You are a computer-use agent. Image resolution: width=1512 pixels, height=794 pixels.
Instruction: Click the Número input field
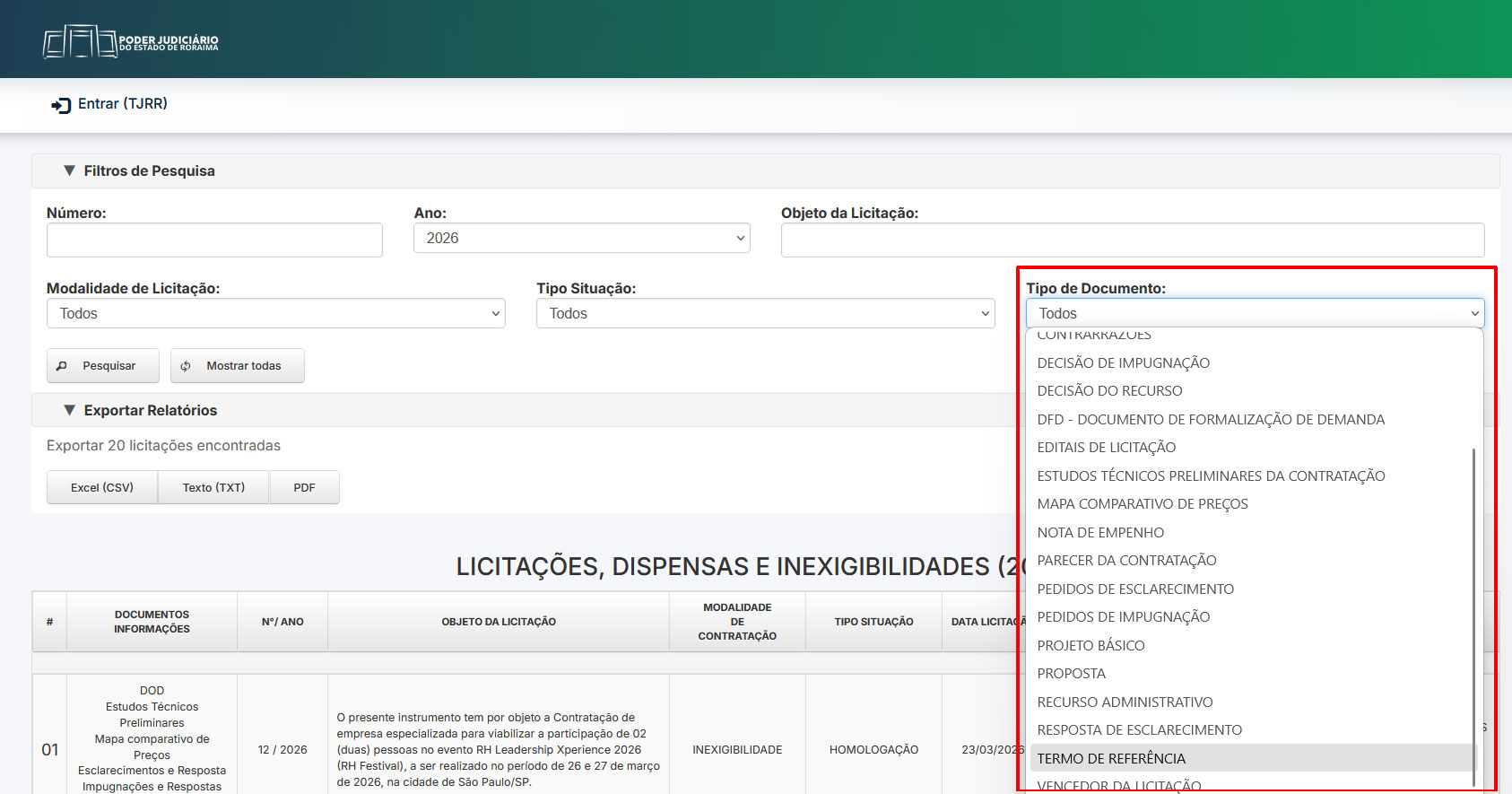click(214, 240)
